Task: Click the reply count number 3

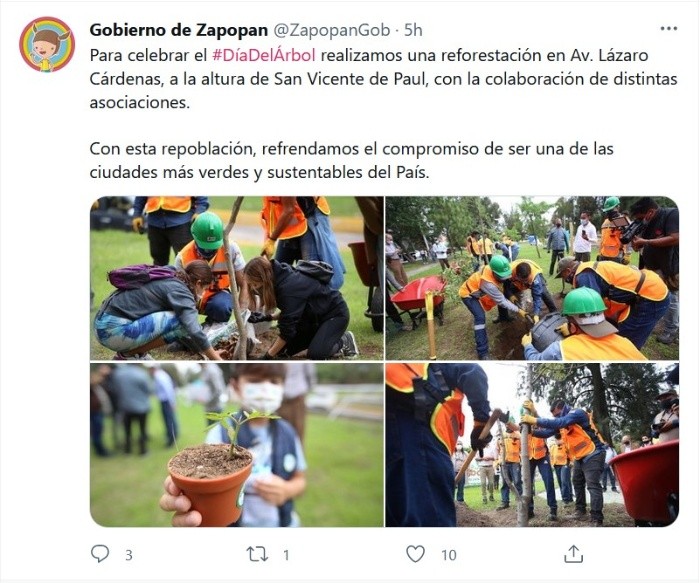Action: click(129, 555)
